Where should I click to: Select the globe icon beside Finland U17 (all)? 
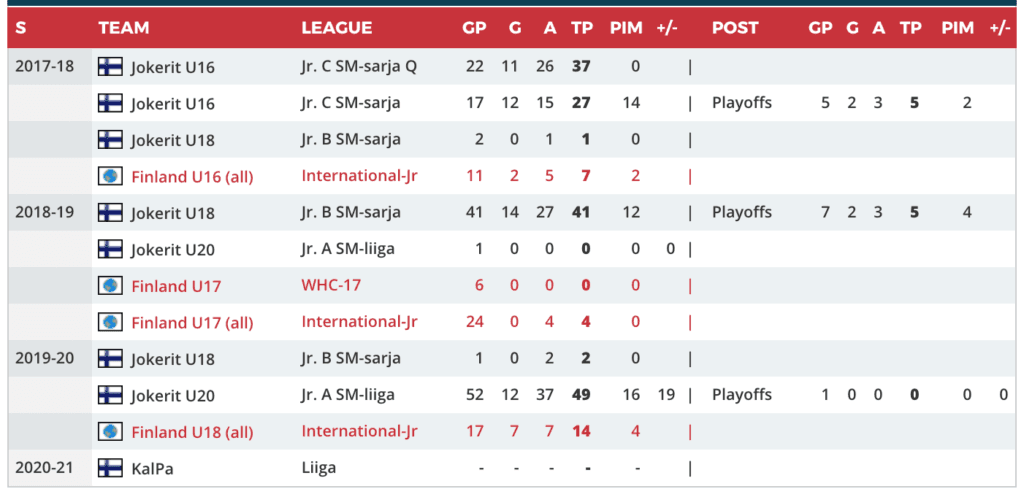pyautogui.click(x=110, y=322)
